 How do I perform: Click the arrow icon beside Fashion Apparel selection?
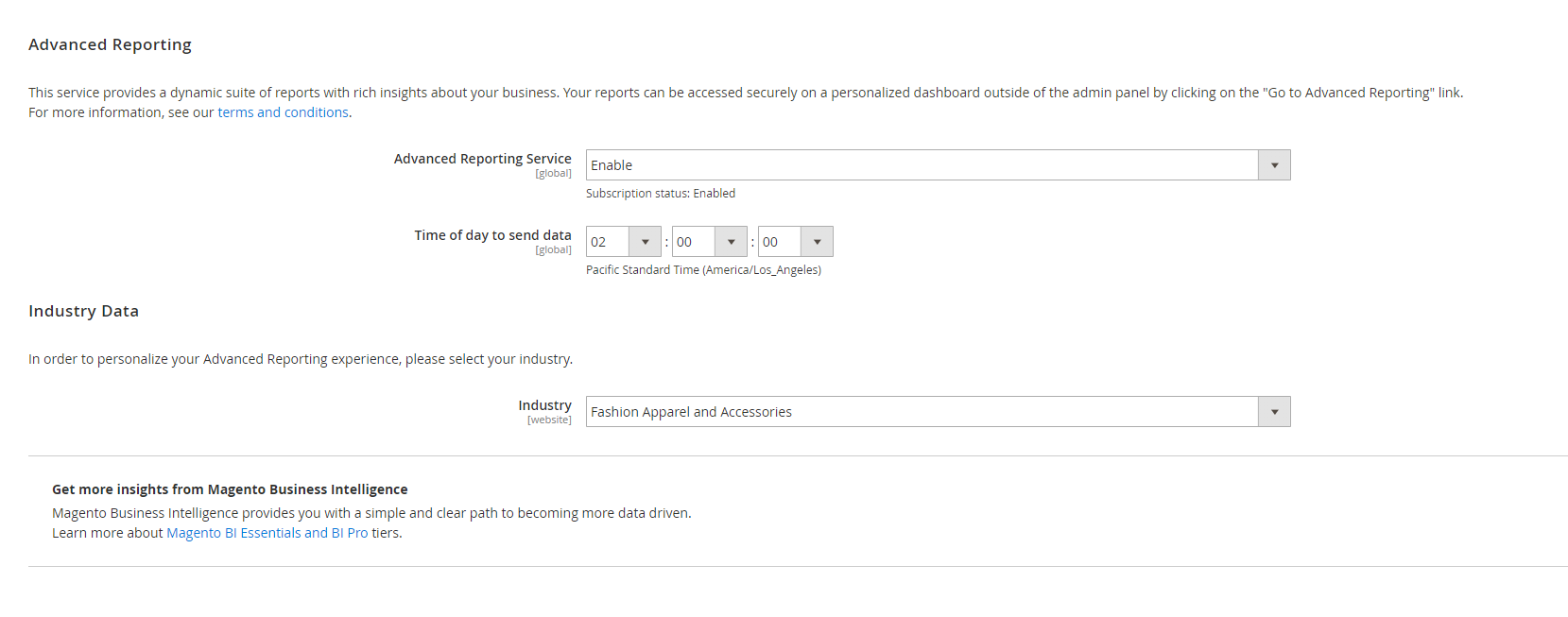pos(1273,411)
